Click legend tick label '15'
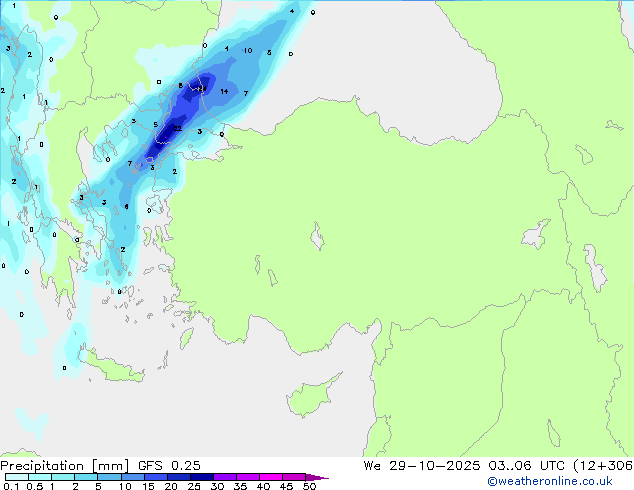The image size is (634, 490). 148,486
